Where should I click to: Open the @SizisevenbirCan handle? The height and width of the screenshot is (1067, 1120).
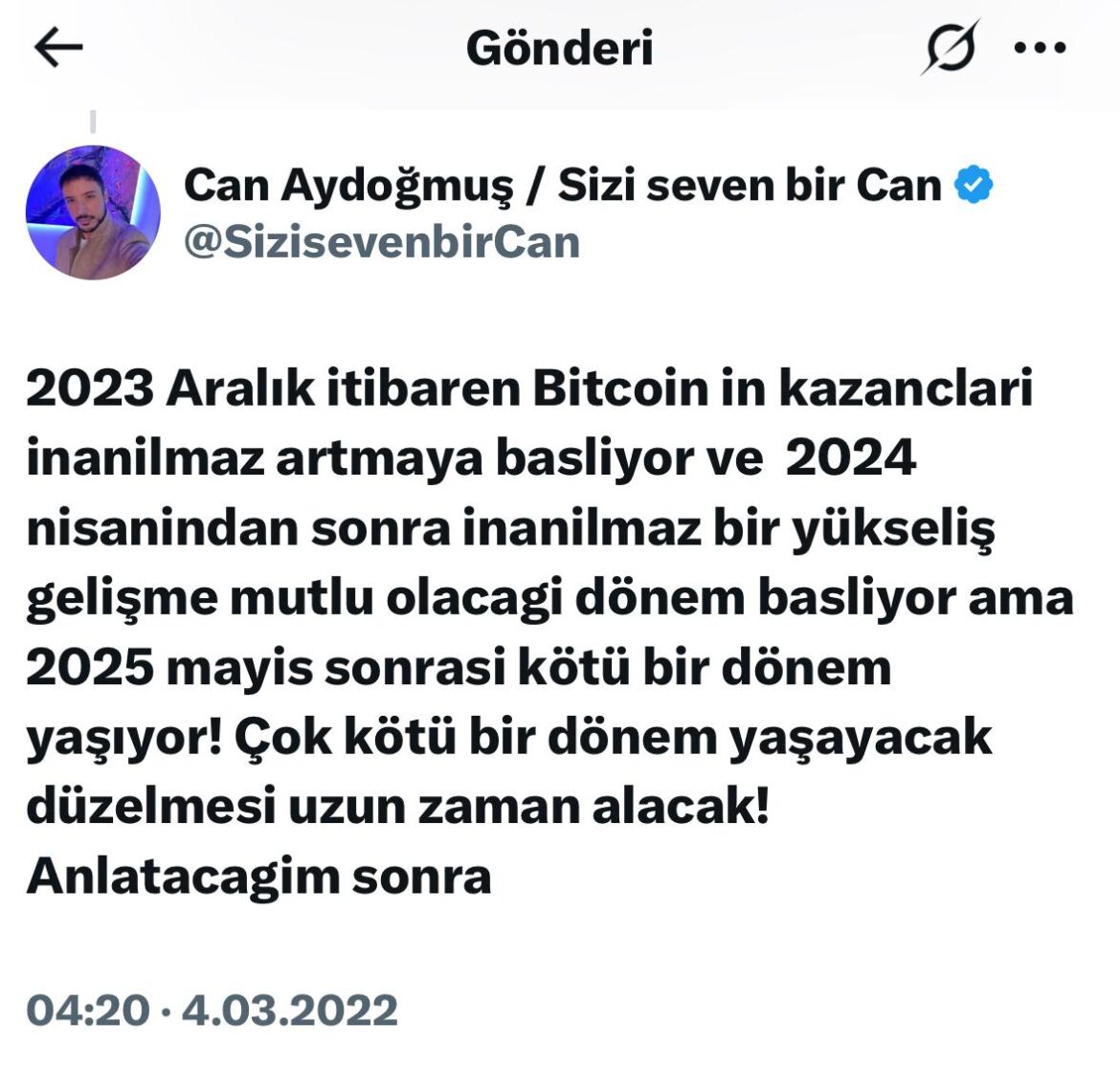[x=382, y=243]
